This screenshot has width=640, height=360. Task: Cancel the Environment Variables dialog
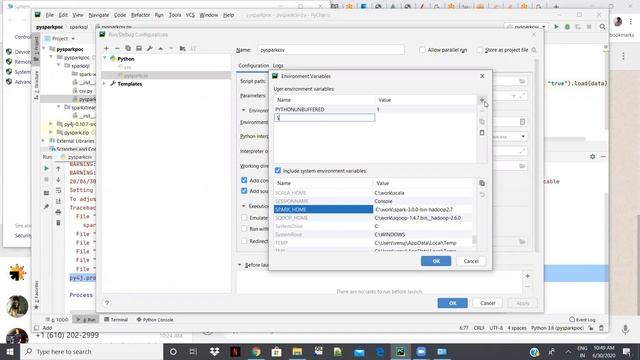[x=471, y=261]
